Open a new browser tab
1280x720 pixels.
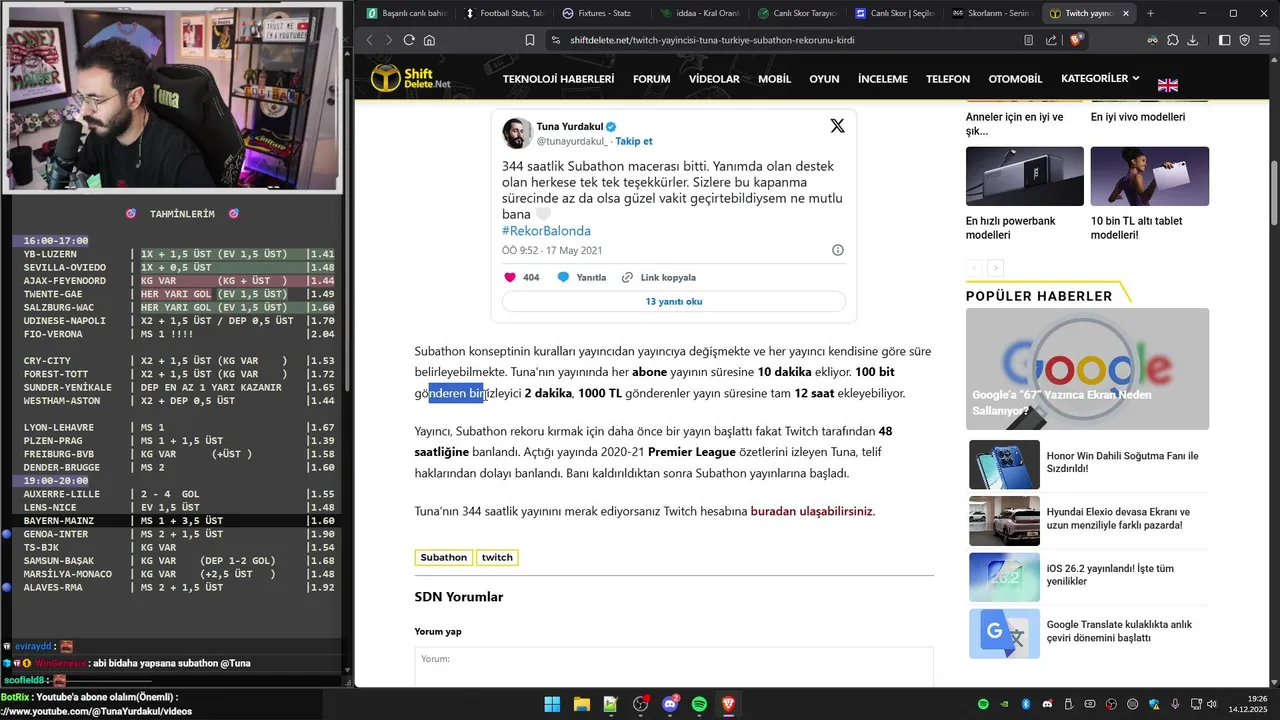click(1150, 13)
